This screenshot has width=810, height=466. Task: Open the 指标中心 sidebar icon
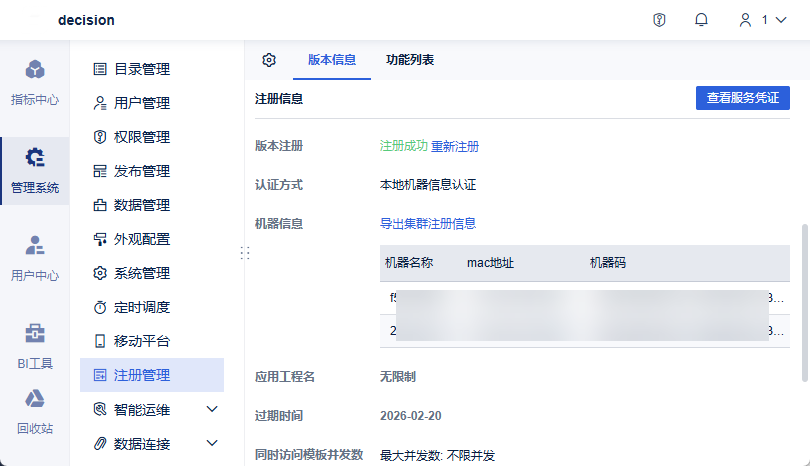click(35, 82)
